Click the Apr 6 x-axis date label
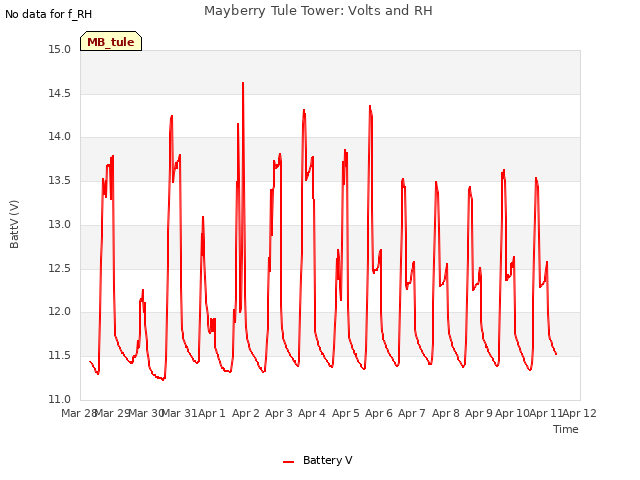Viewport: 640px width, 480px height. 379,413
